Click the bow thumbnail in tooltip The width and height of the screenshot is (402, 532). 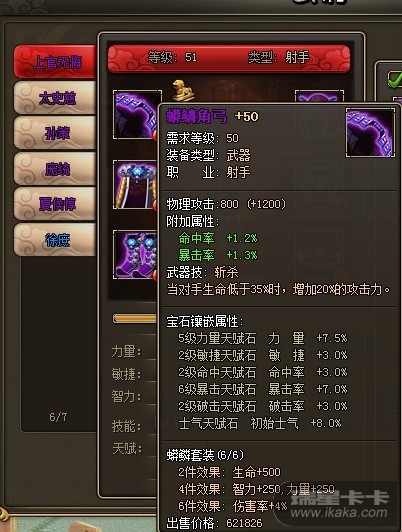(370, 133)
